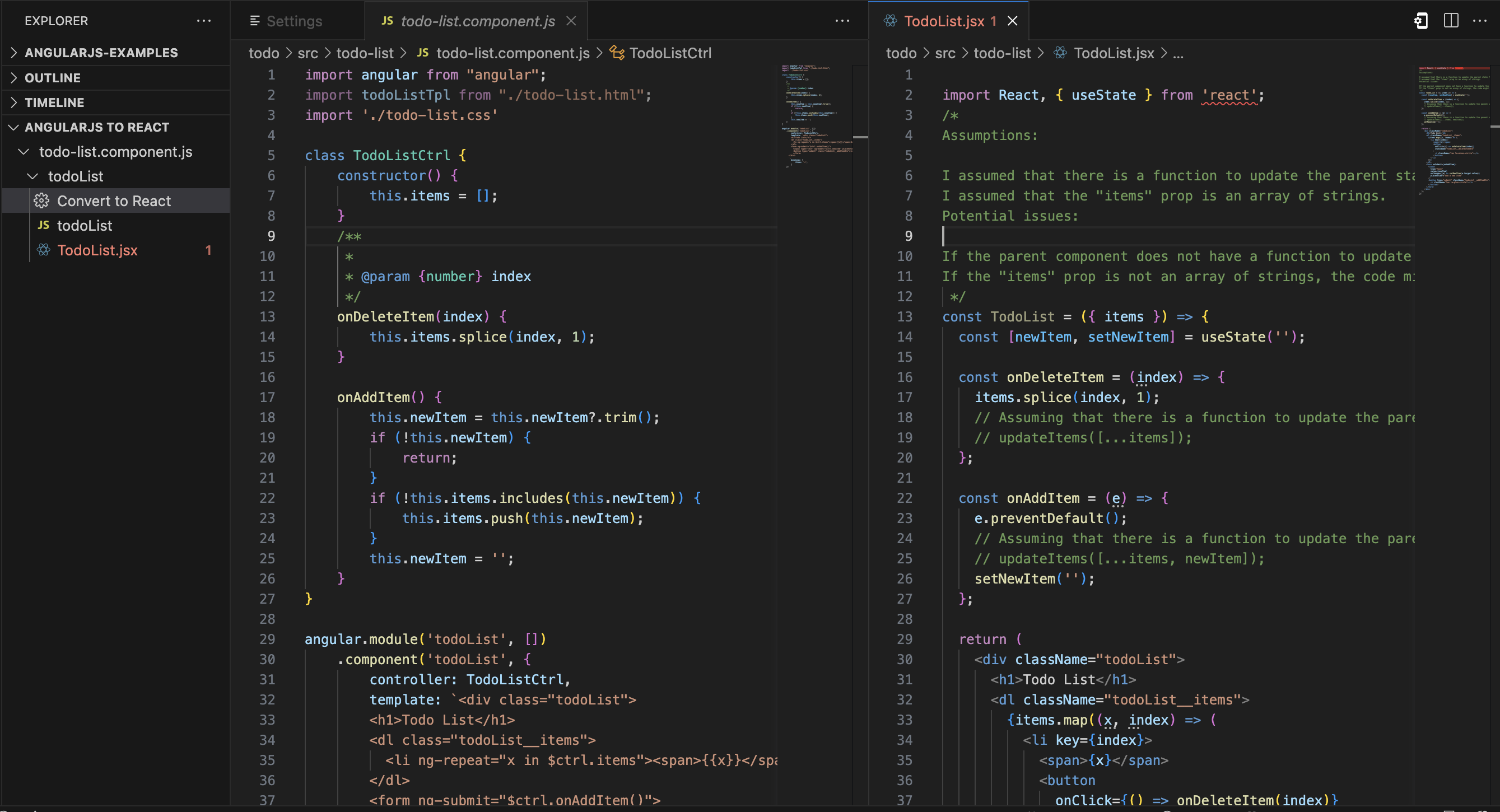Click the split editor icon top right
This screenshot has height=812, width=1500.
(x=1451, y=20)
